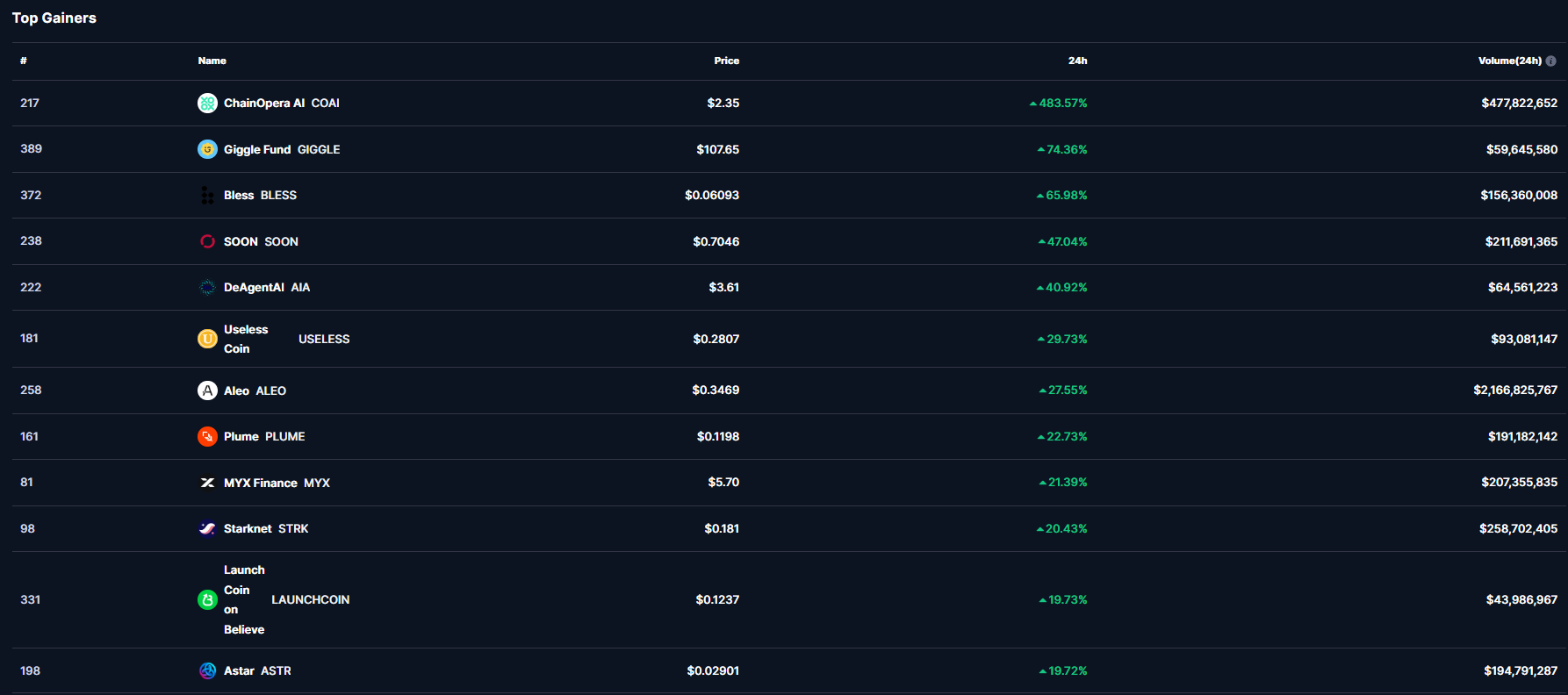Click the Volume(24h) info icon
This screenshot has height=695, width=1568.
[1550, 61]
